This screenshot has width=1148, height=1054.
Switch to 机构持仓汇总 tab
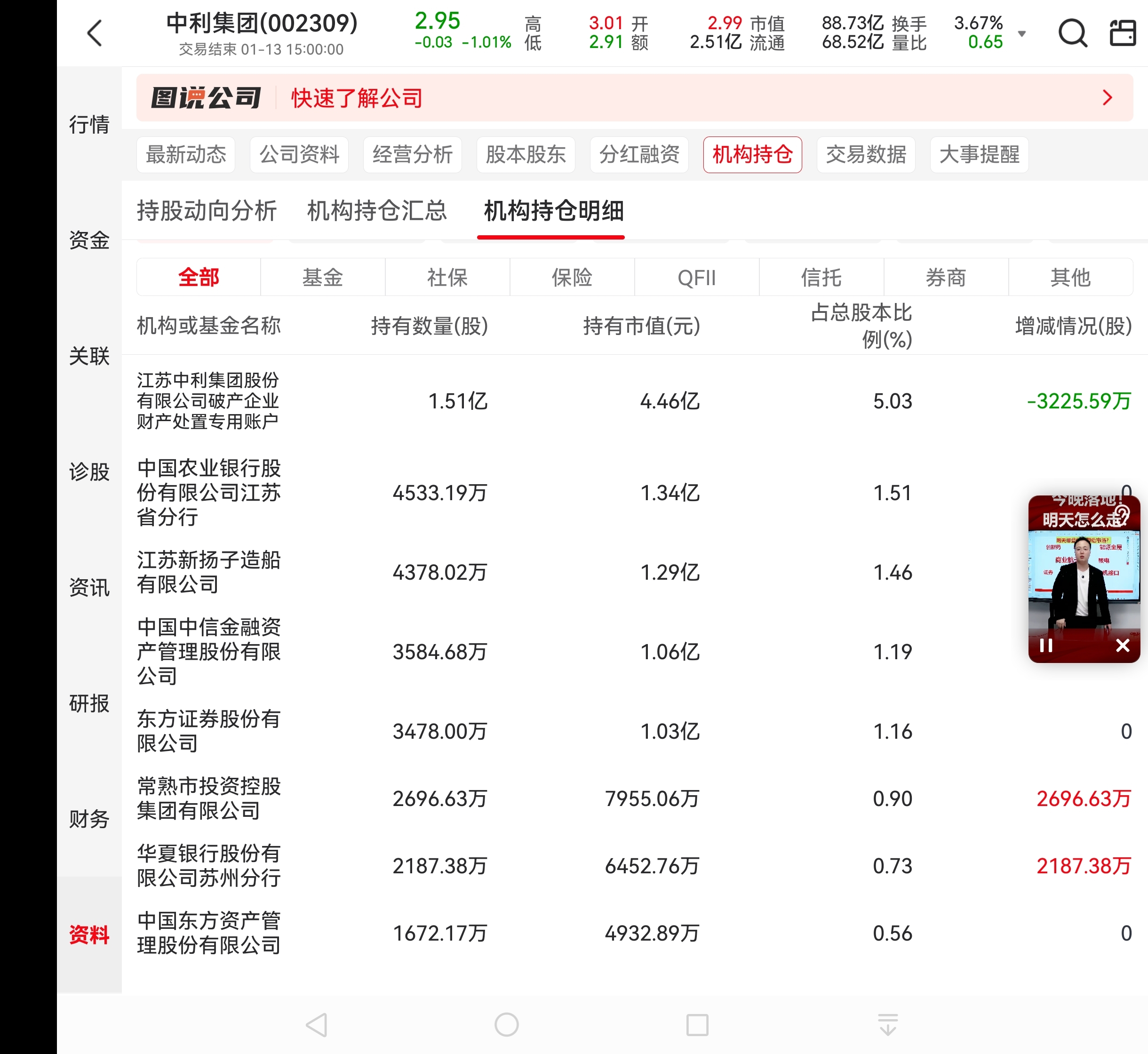click(x=376, y=210)
